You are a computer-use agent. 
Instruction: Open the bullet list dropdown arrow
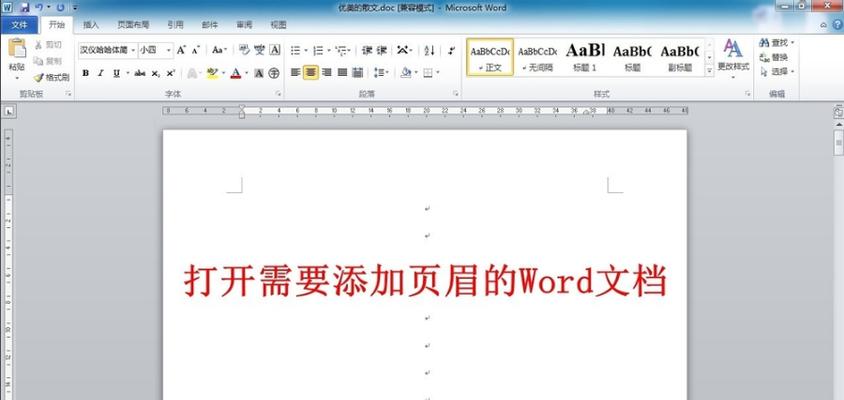[x=306, y=51]
